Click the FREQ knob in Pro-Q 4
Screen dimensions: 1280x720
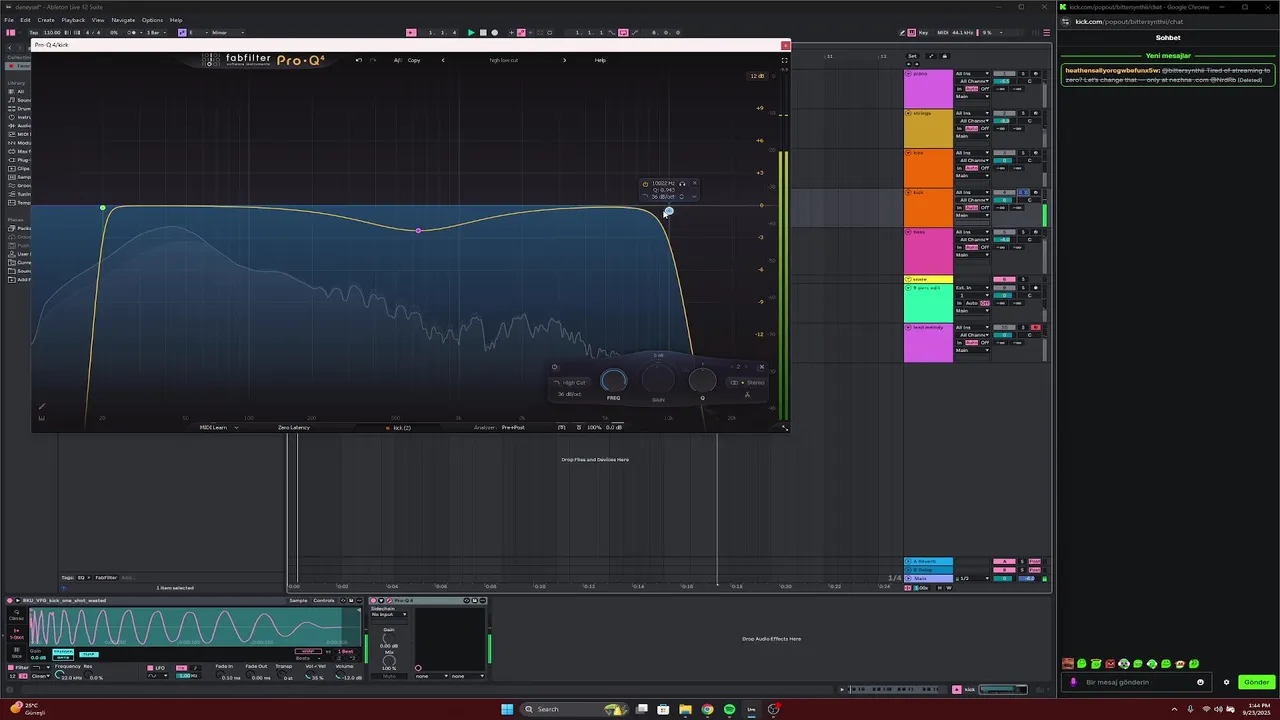click(x=614, y=380)
